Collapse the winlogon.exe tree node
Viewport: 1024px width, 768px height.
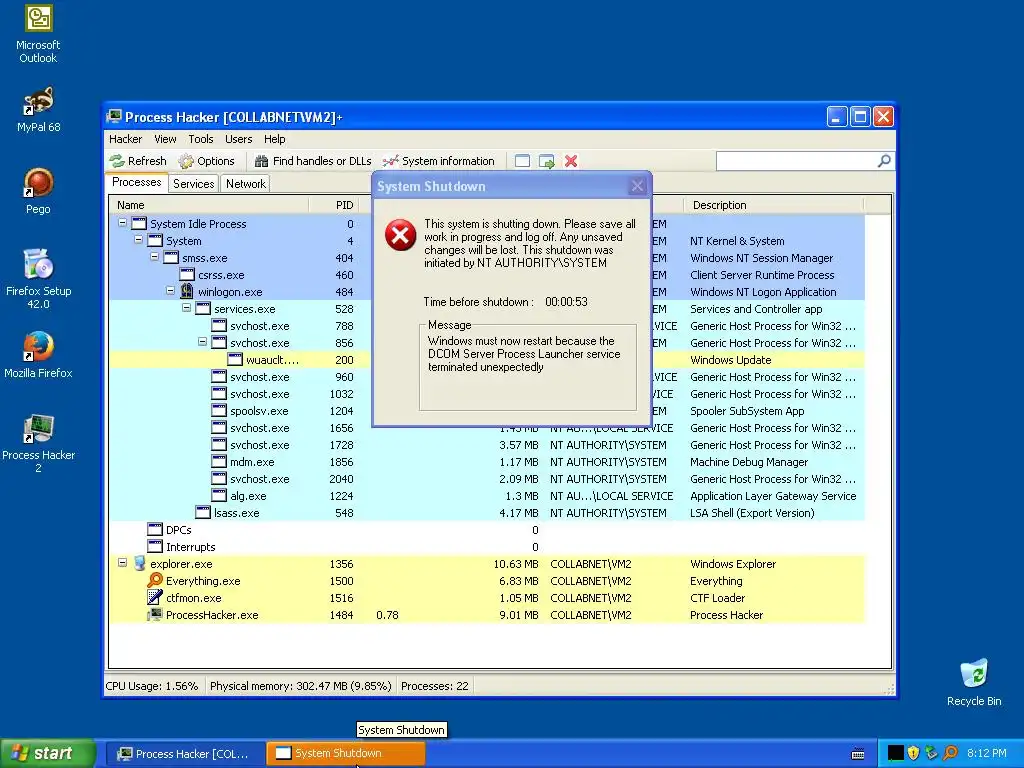(x=170, y=291)
